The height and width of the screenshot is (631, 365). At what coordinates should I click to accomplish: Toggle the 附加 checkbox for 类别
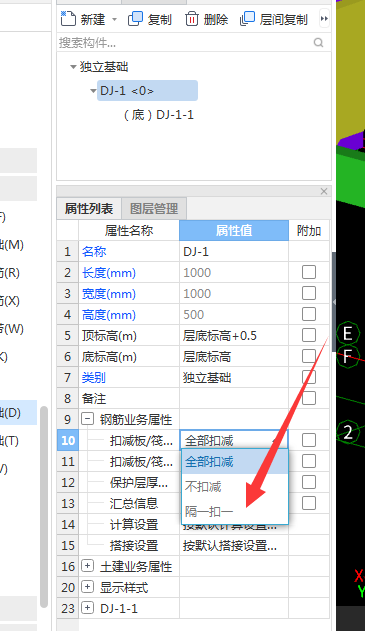[x=309, y=377]
